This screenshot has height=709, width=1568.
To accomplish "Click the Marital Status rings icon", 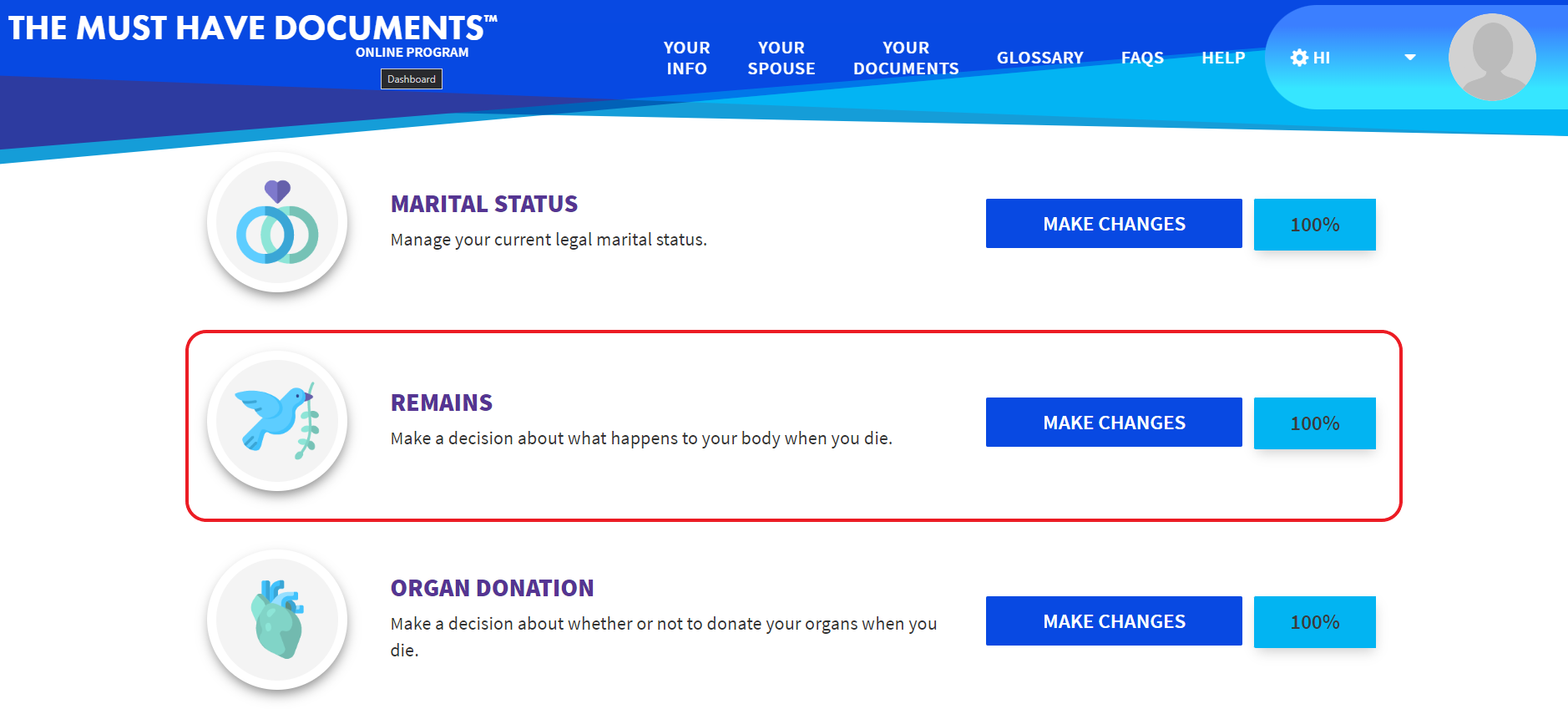I will 277,223.
